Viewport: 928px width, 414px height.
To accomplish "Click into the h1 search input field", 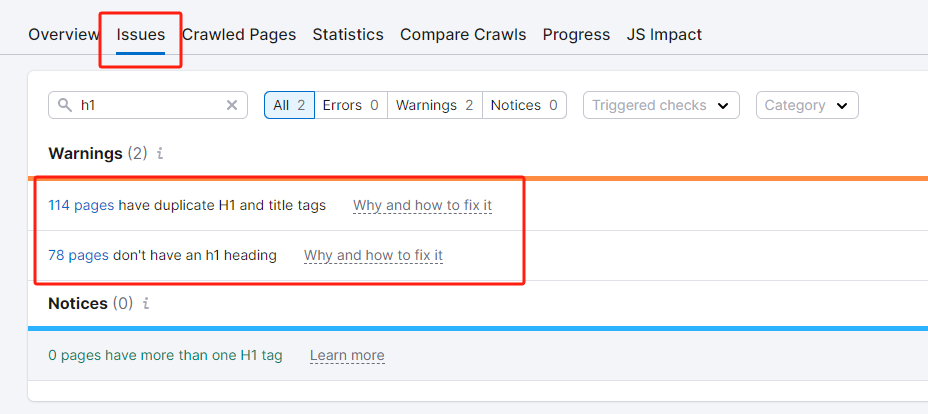I will pyautogui.click(x=150, y=105).
